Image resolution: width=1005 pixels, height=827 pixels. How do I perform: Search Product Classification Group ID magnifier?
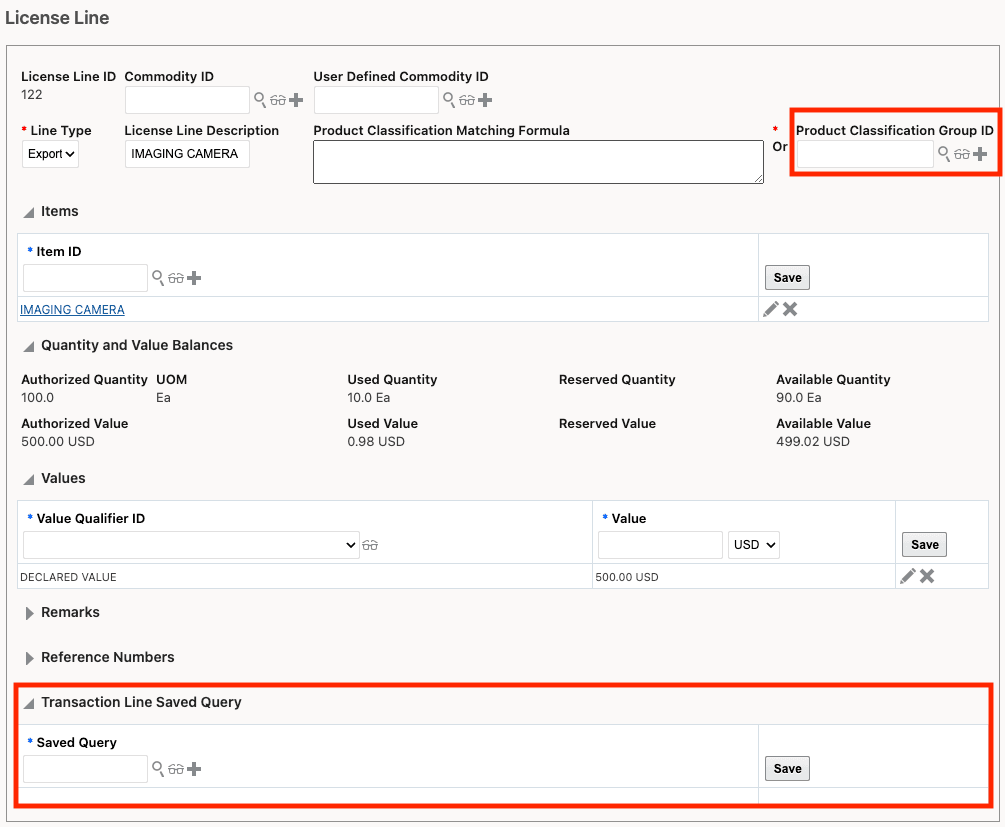click(943, 153)
